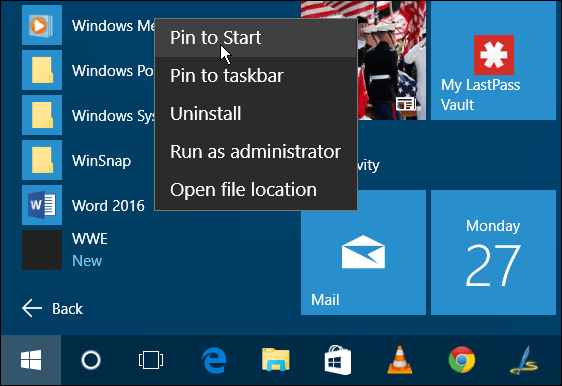562x386 pixels.
Task: Click the 'Windows Po' list label
Action: click(113, 71)
